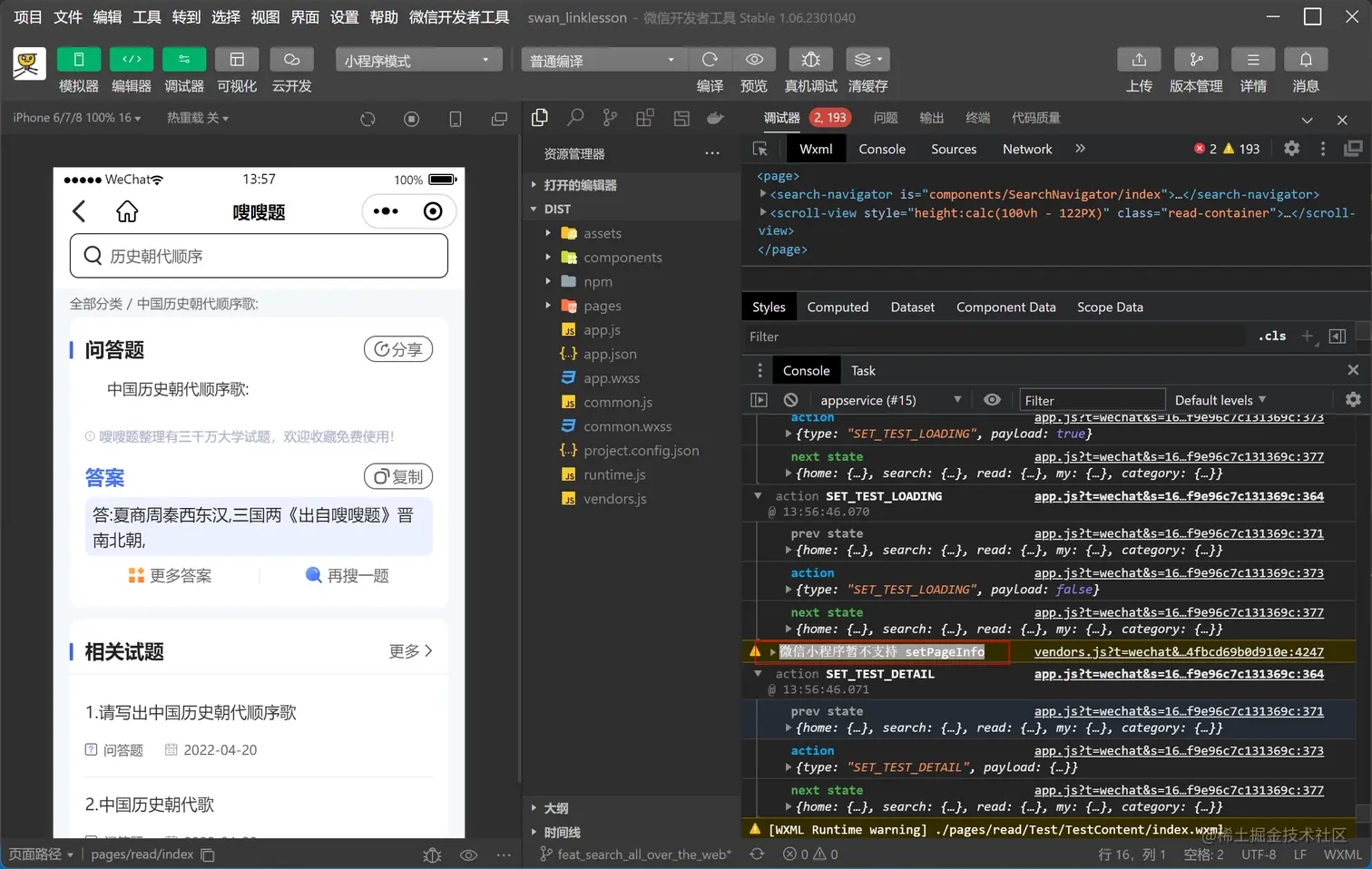Viewport: 1372px width, 869px height.
Task: Select the Wxml devtools tab
Action: tap(816, 149)
